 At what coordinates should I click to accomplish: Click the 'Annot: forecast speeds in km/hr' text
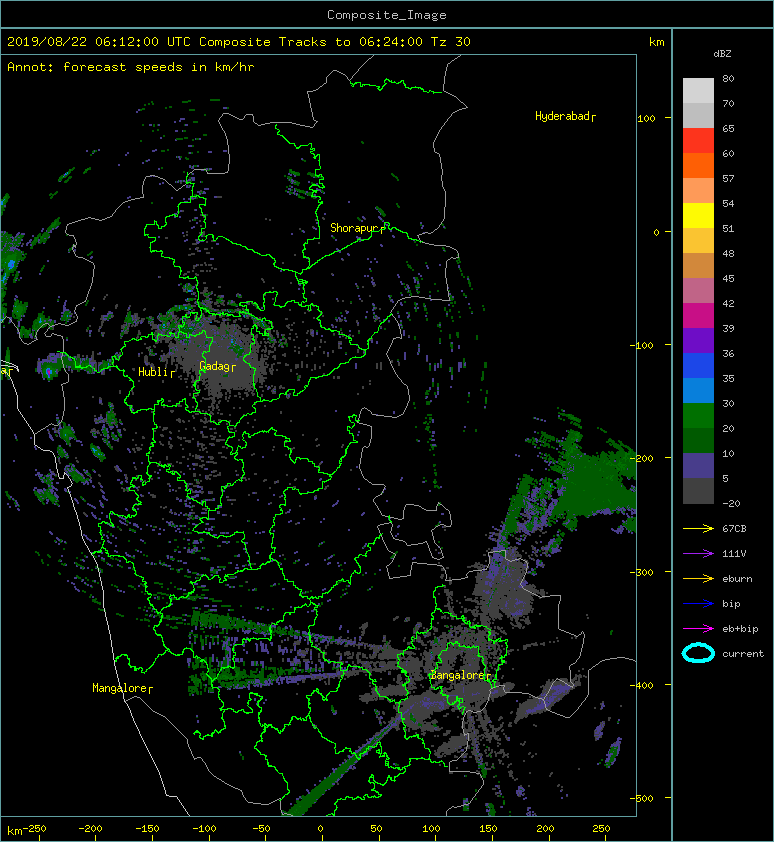[131, 67]
